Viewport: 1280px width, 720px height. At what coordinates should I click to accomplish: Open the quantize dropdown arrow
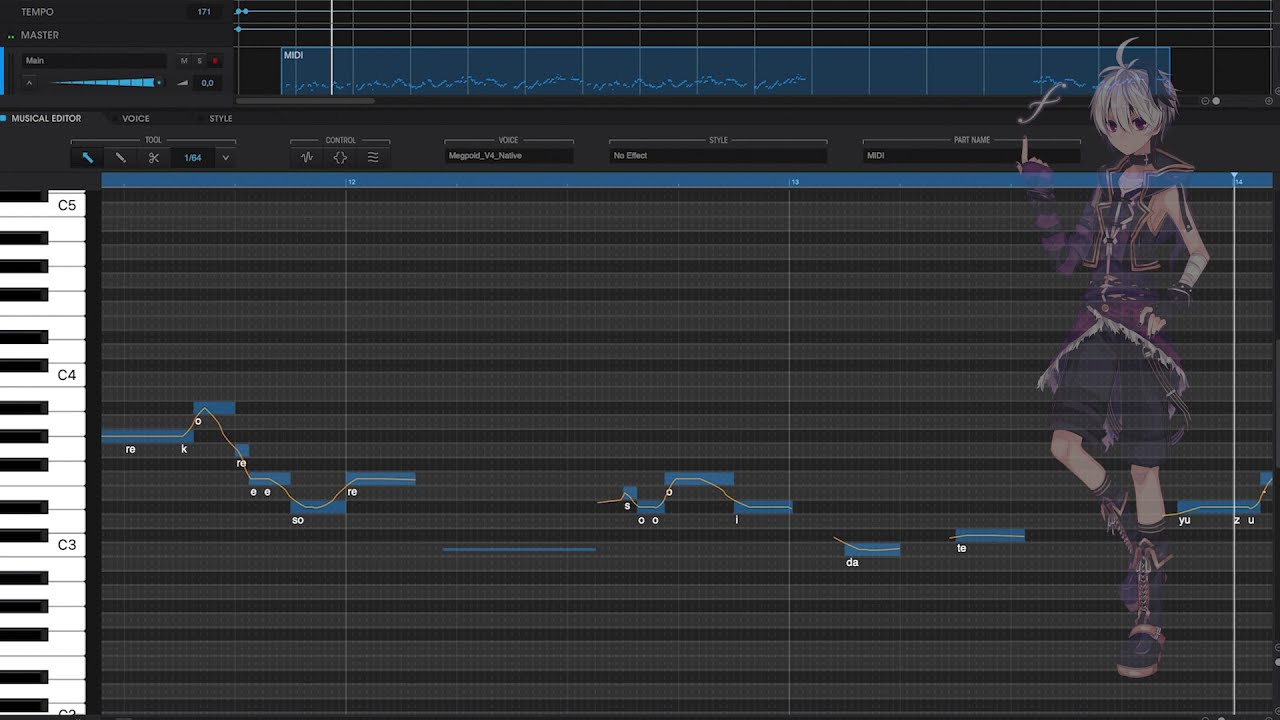click(225, 157)
